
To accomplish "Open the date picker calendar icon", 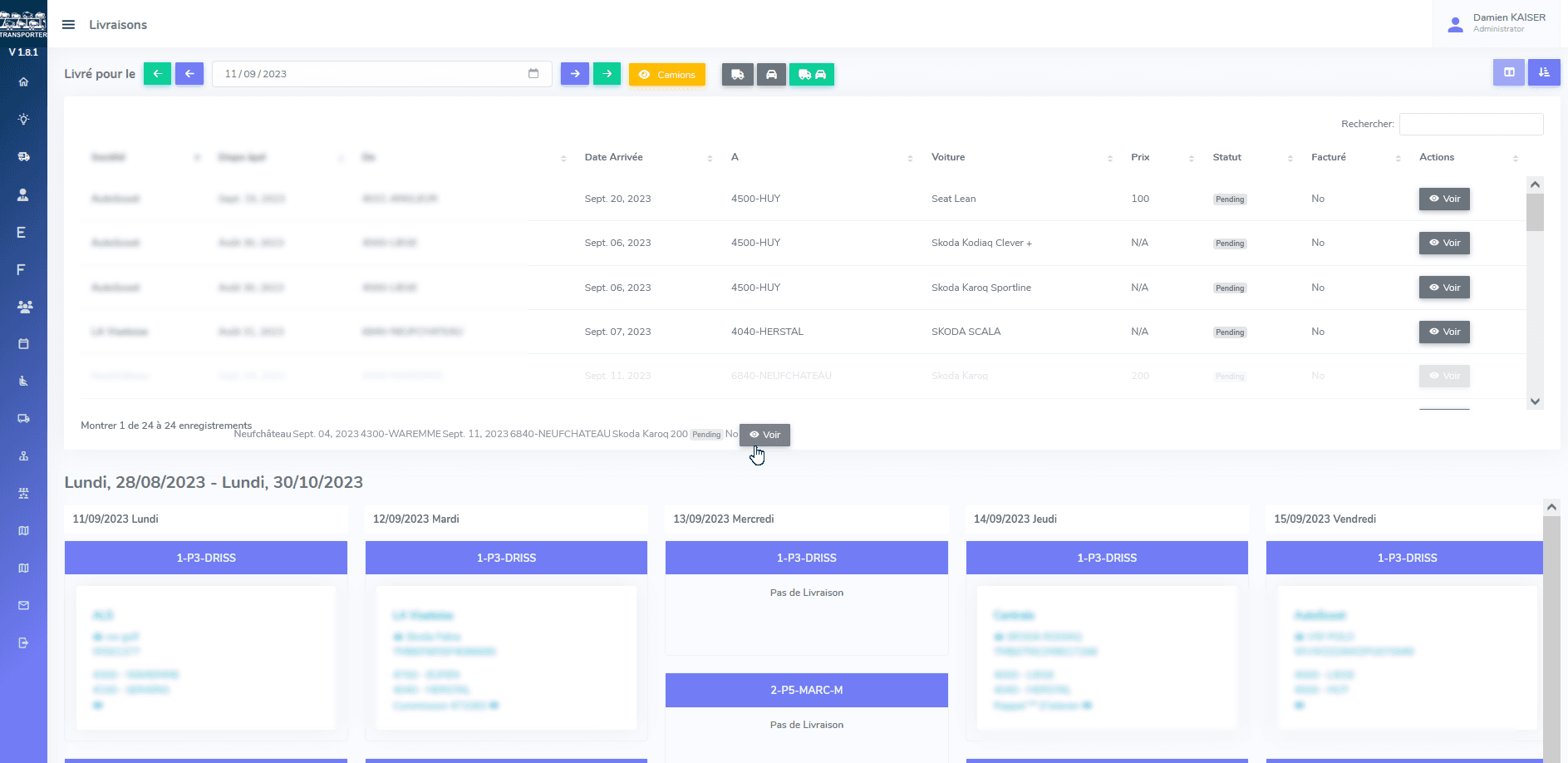I will click(x=533, y=74).
